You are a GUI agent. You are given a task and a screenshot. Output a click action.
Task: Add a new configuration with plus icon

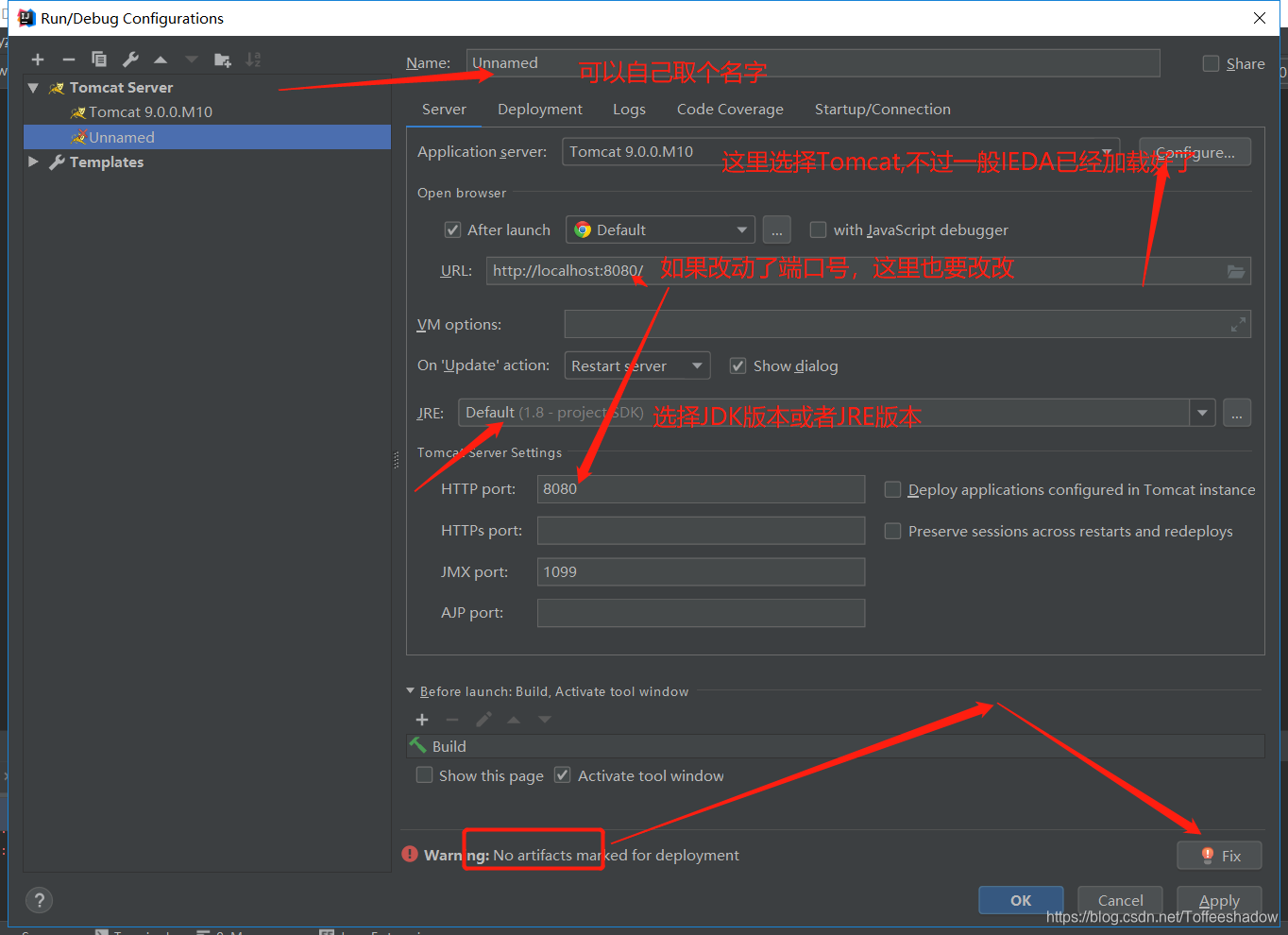click(38, 59)
